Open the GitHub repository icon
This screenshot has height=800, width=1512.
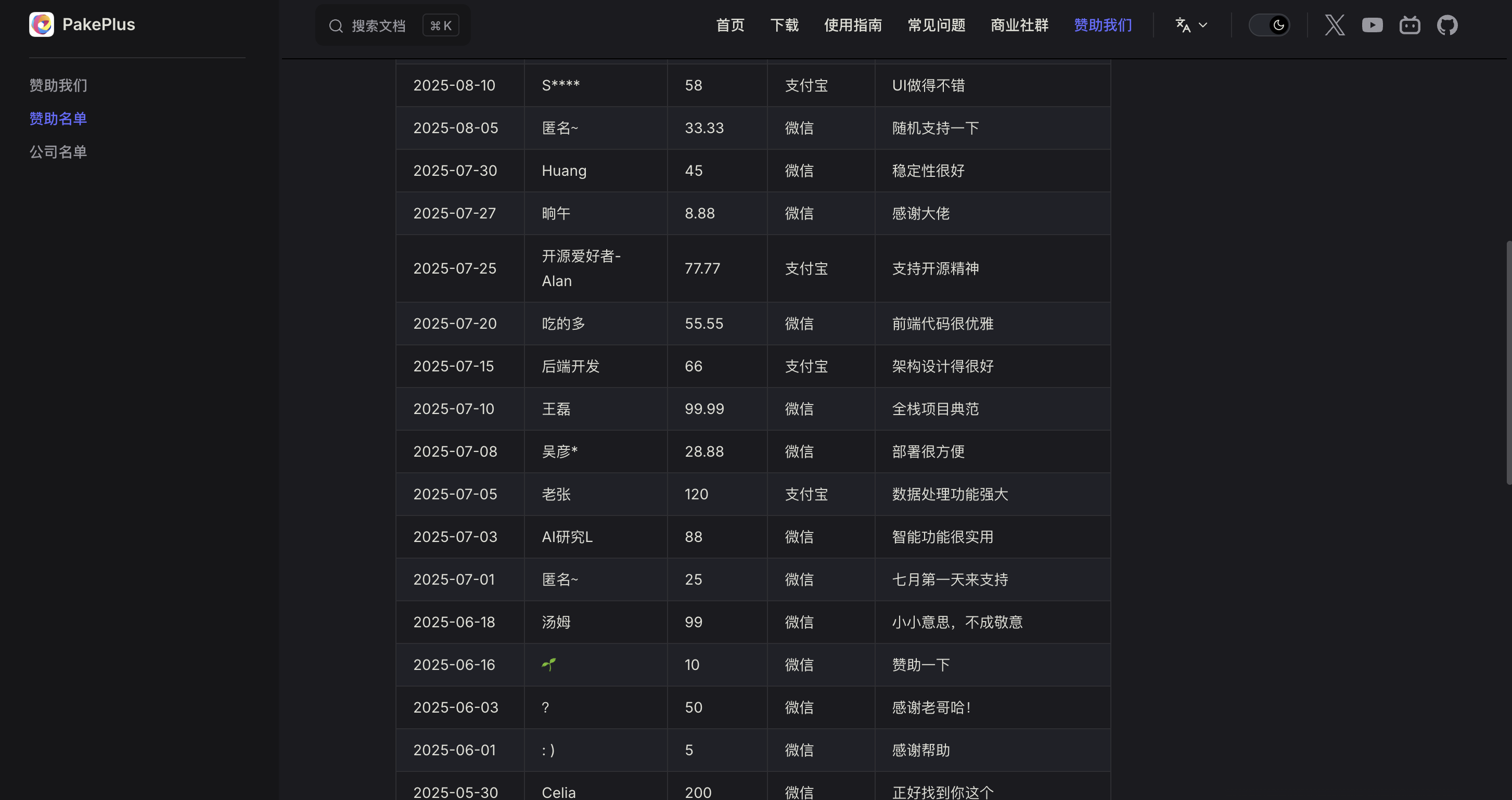pos(1447,24)
